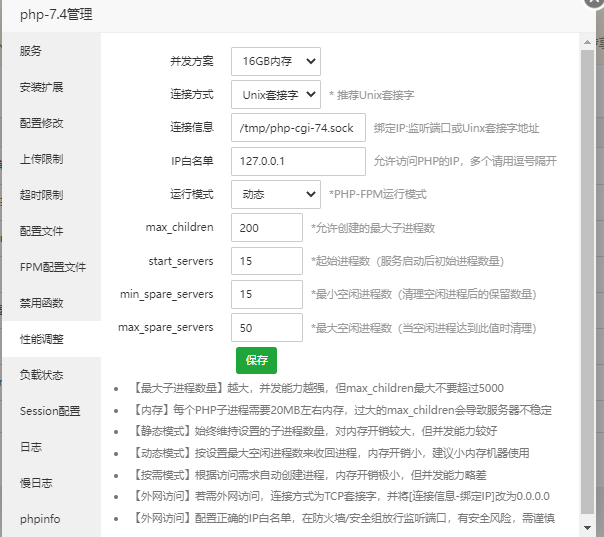604x537 pixels.
Task: Open the 负载状态 tab
Action: 50,375
